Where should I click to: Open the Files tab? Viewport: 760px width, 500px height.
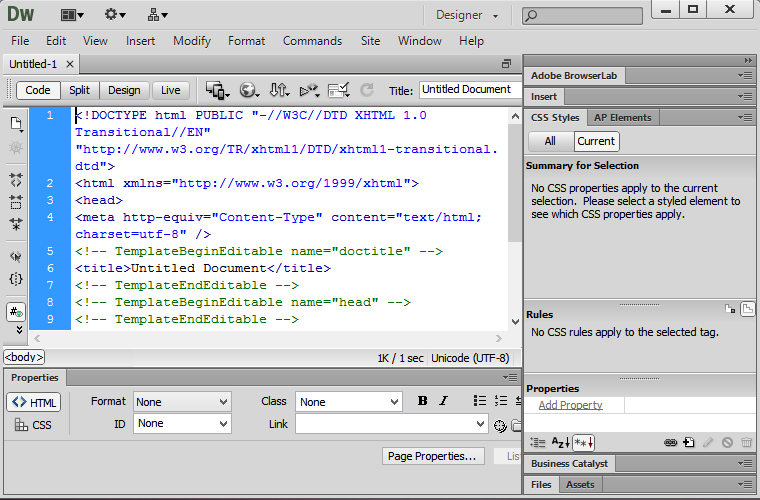click(541, 484)
